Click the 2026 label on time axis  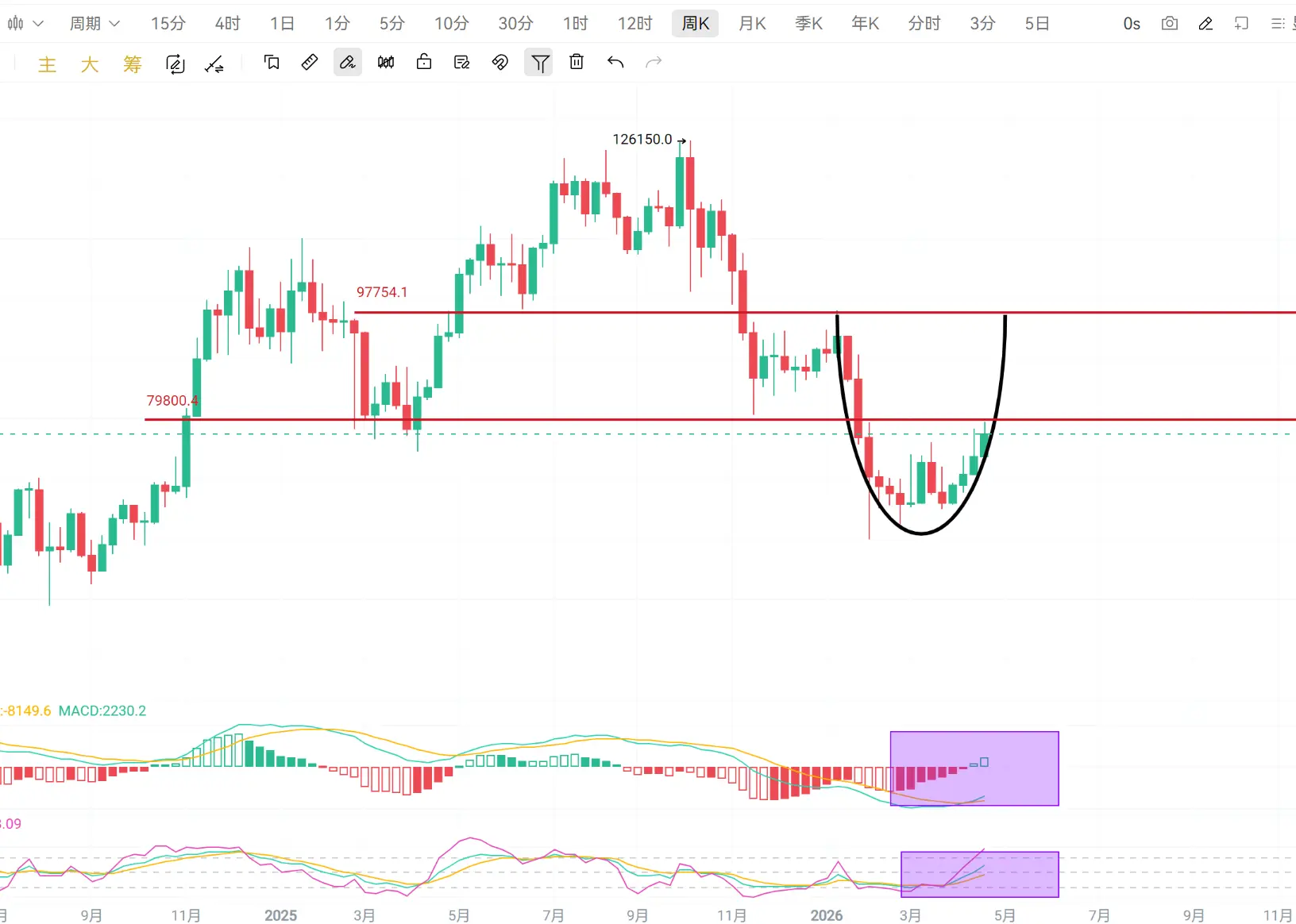pos(827,915)
